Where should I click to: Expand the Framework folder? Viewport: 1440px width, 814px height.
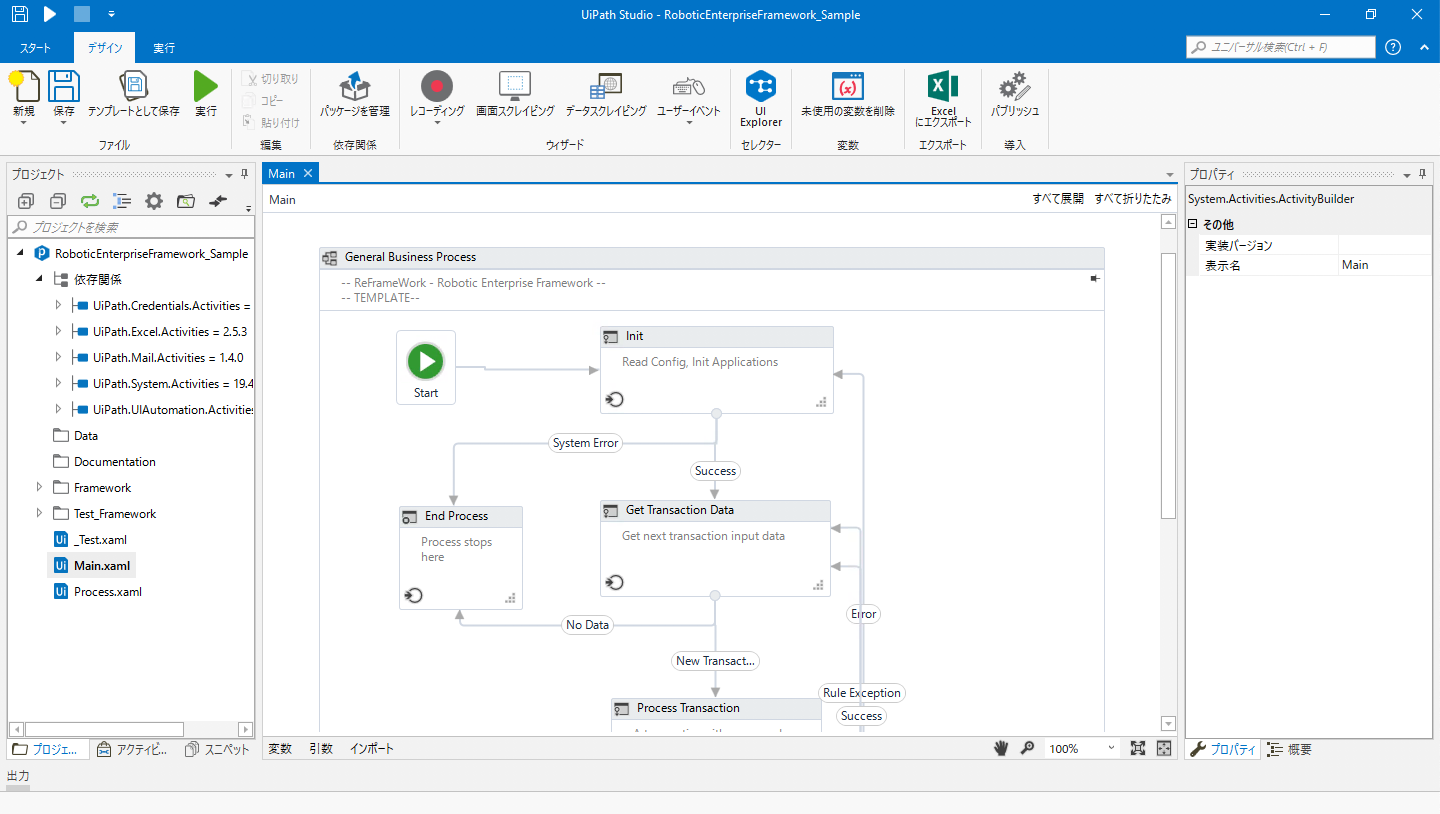point(40,487)
